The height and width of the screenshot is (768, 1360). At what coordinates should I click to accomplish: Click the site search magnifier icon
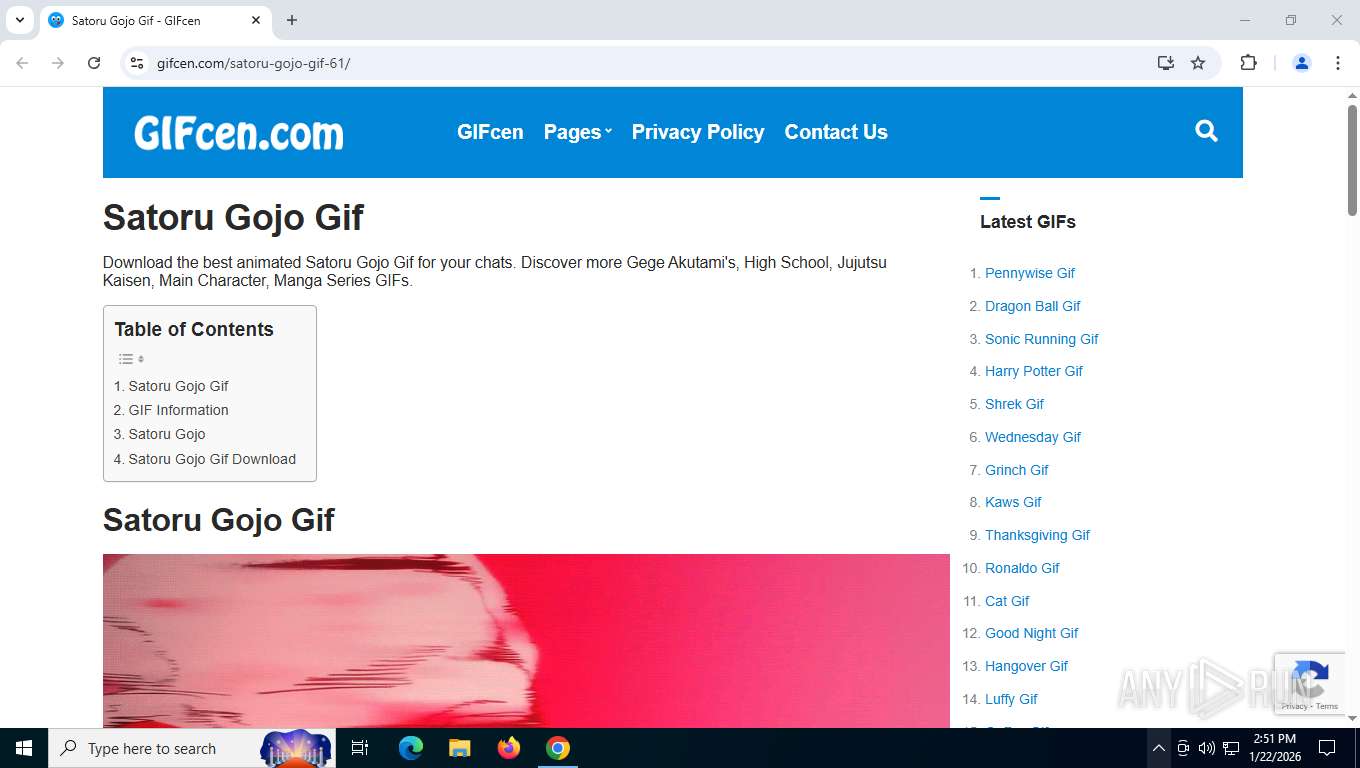click(x=1206, y=131)
